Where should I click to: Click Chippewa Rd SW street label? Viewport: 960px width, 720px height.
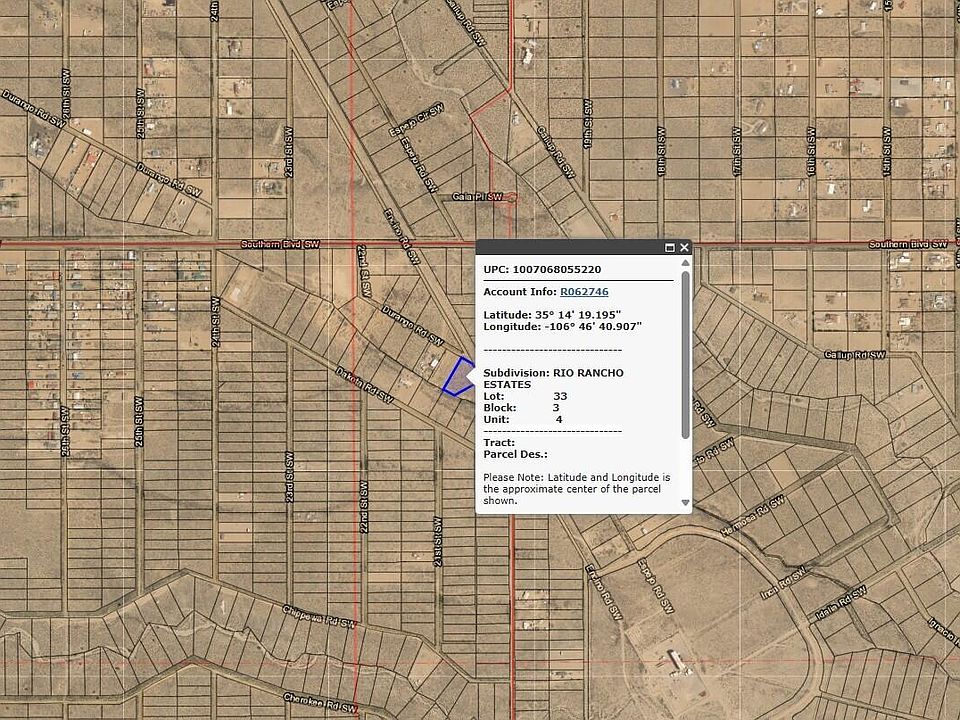point(318,617)
